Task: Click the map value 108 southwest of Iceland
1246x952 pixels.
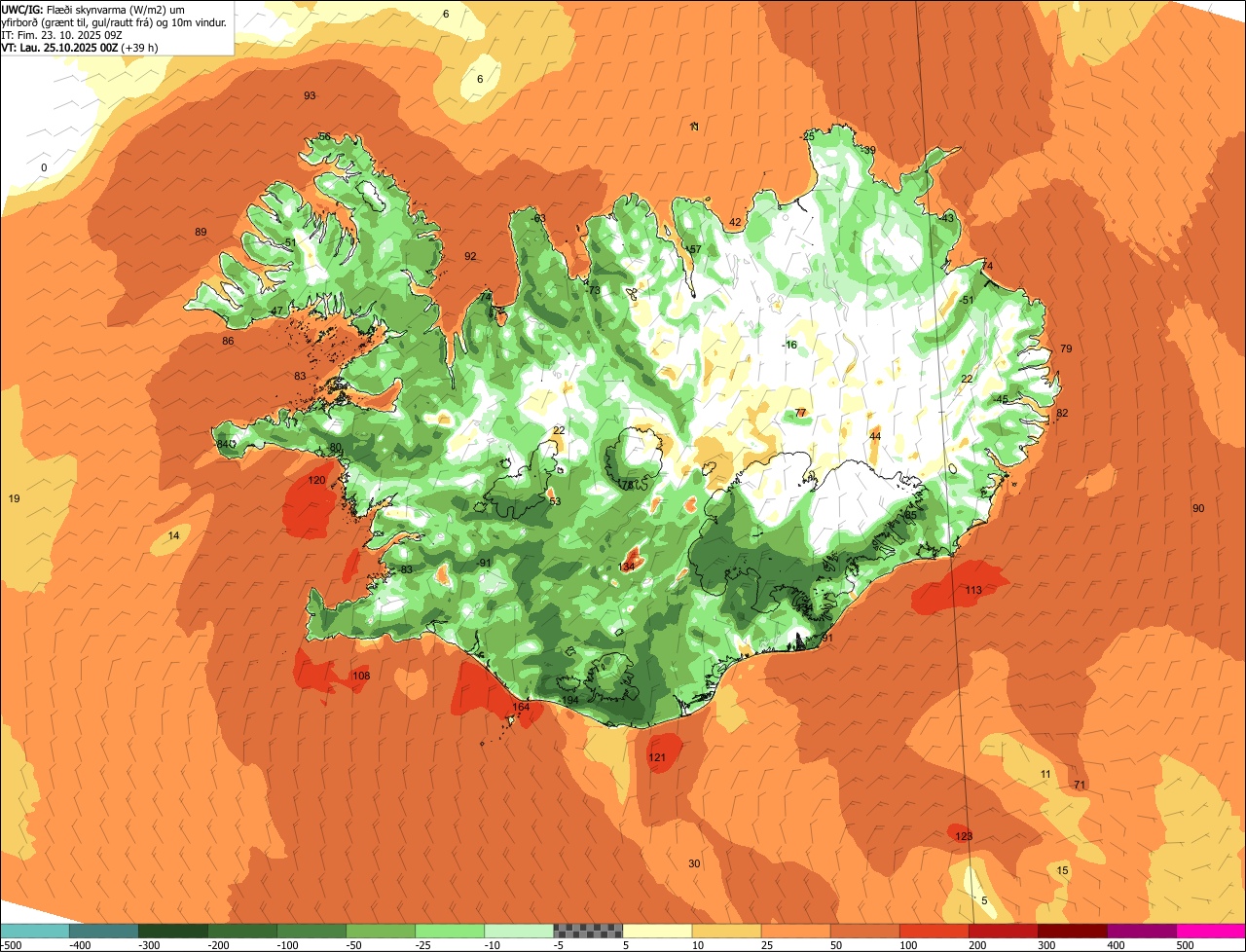Action: click(x=361, y=676)
